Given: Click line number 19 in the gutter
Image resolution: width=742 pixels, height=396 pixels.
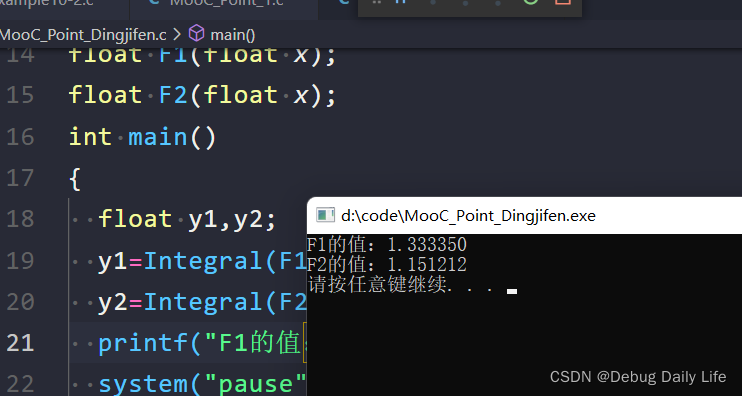Looking at the screenshot, I should click(x=20, y=261).
